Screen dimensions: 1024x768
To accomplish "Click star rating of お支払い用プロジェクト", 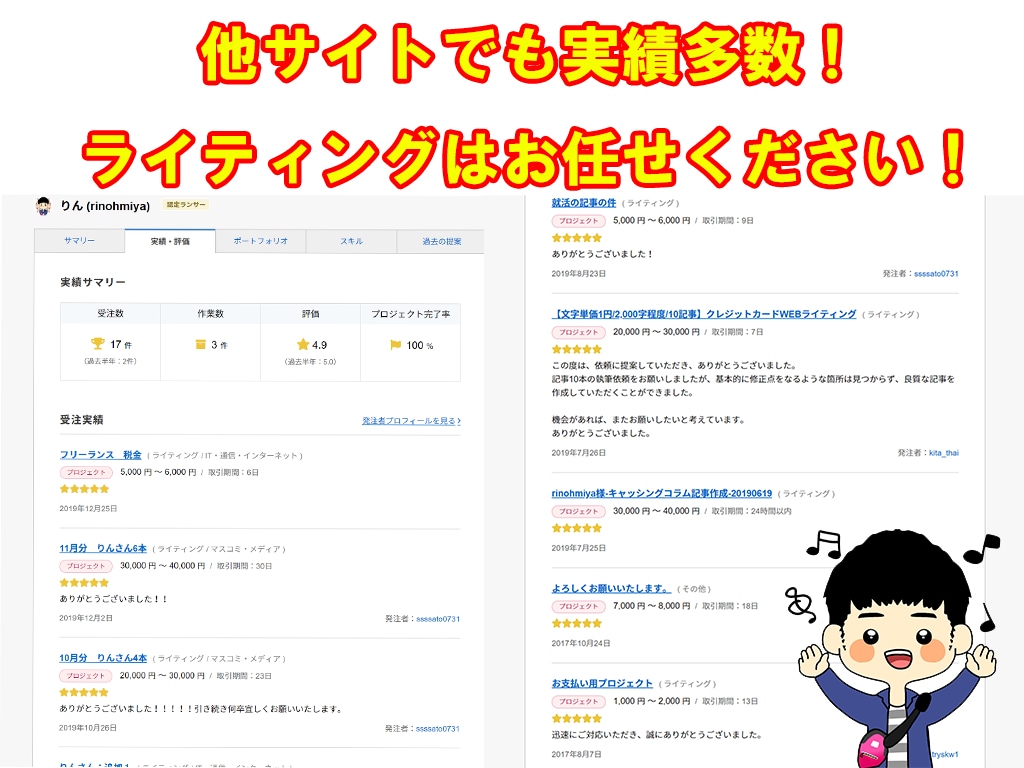I will [577, 718].
